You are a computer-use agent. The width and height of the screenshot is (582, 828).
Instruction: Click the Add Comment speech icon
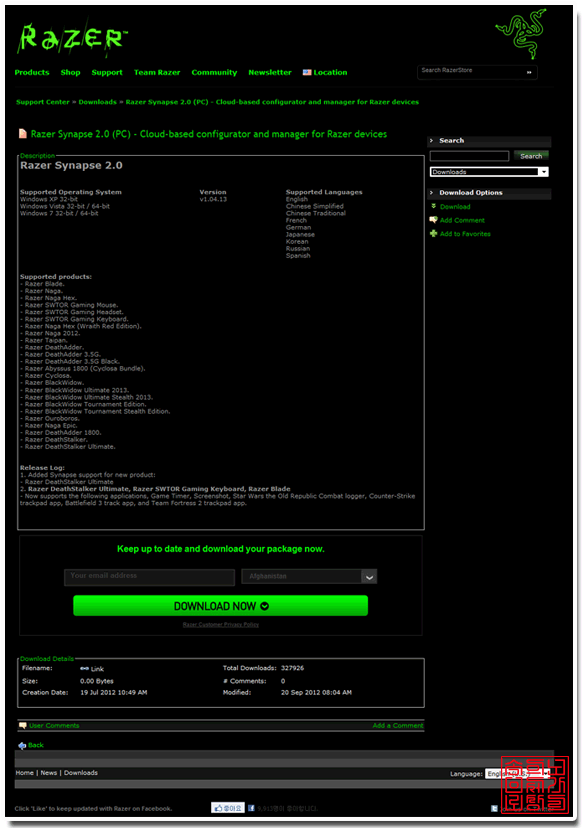434,220
